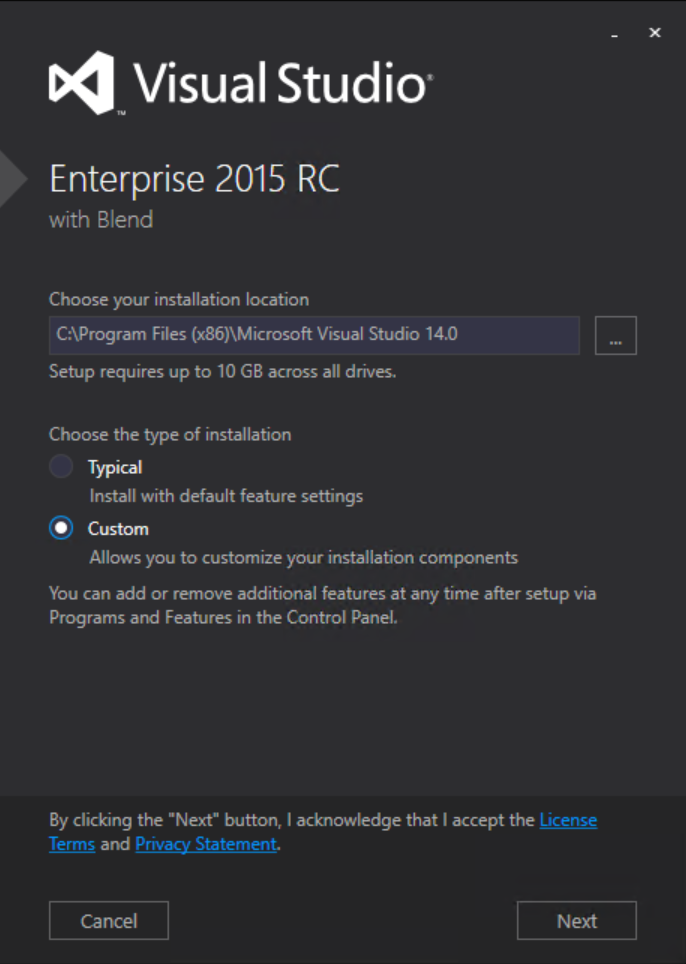Viewport: 686px width, 964px height.
Task: Click the "Custom" option label text
Action: [118, 528]
